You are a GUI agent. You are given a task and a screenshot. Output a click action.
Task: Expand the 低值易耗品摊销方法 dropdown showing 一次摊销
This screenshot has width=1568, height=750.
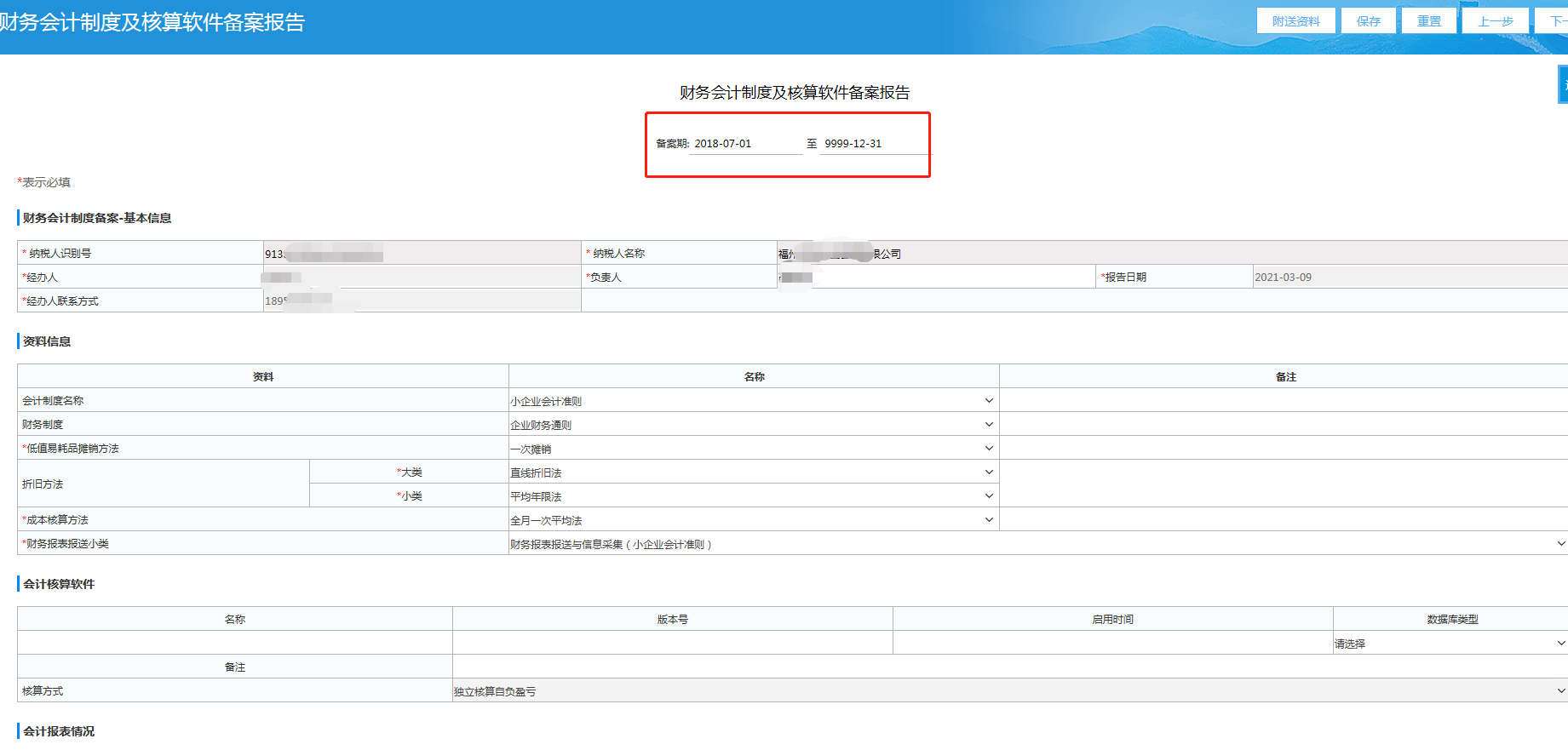[x=753, y=449]
